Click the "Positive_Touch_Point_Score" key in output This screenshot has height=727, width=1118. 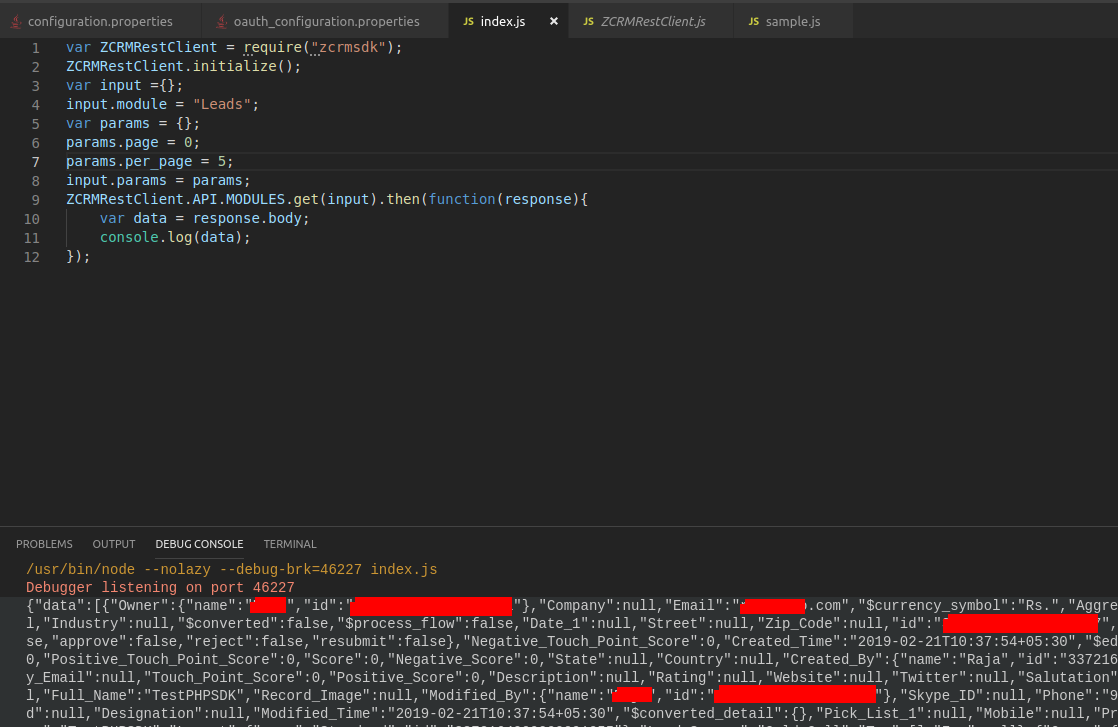(x=160, y=659)
